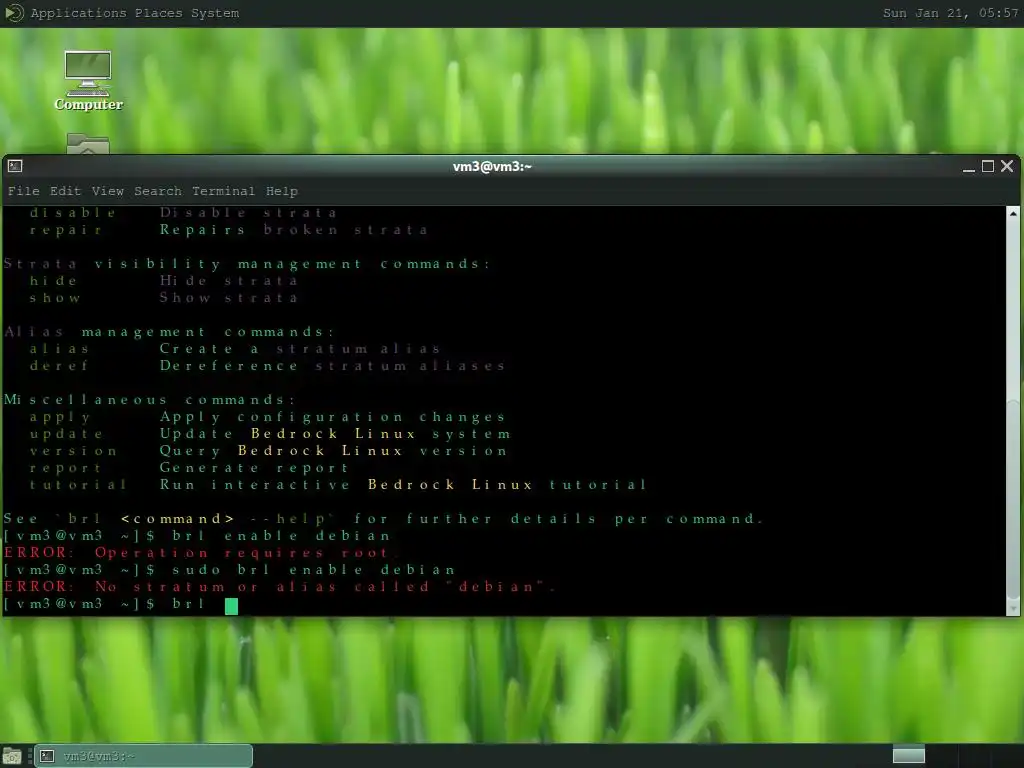Click 'ERROR: Operation requires root' line

pyautogui.click(x=200, y=552)
